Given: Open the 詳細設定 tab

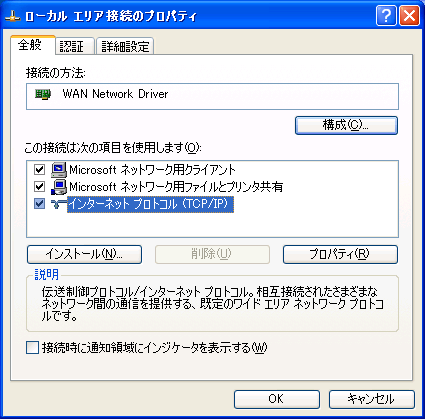Looking at the screenshot, I should (125, 46).
